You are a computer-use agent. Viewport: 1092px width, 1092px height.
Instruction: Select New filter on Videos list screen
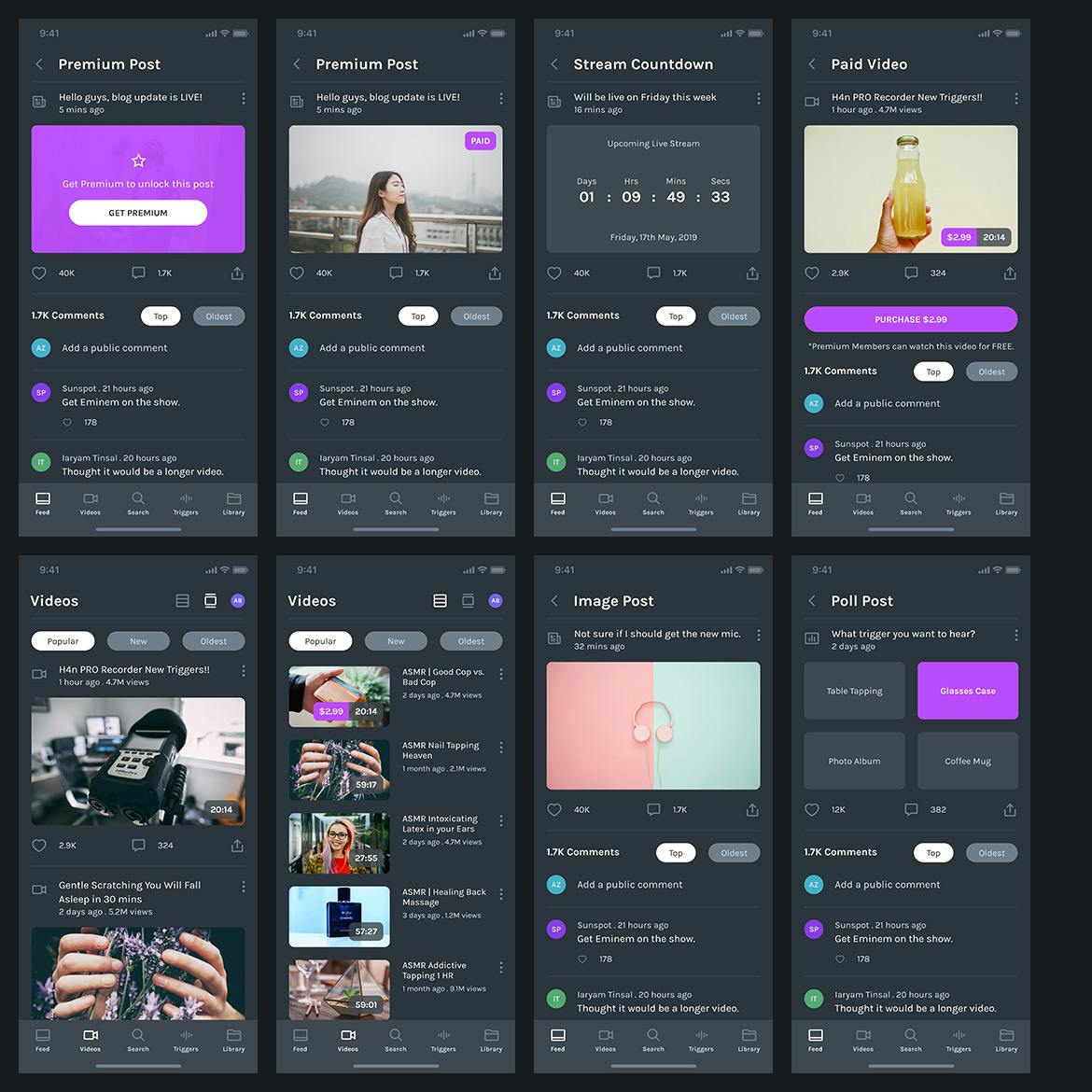(x=396, y=640)
